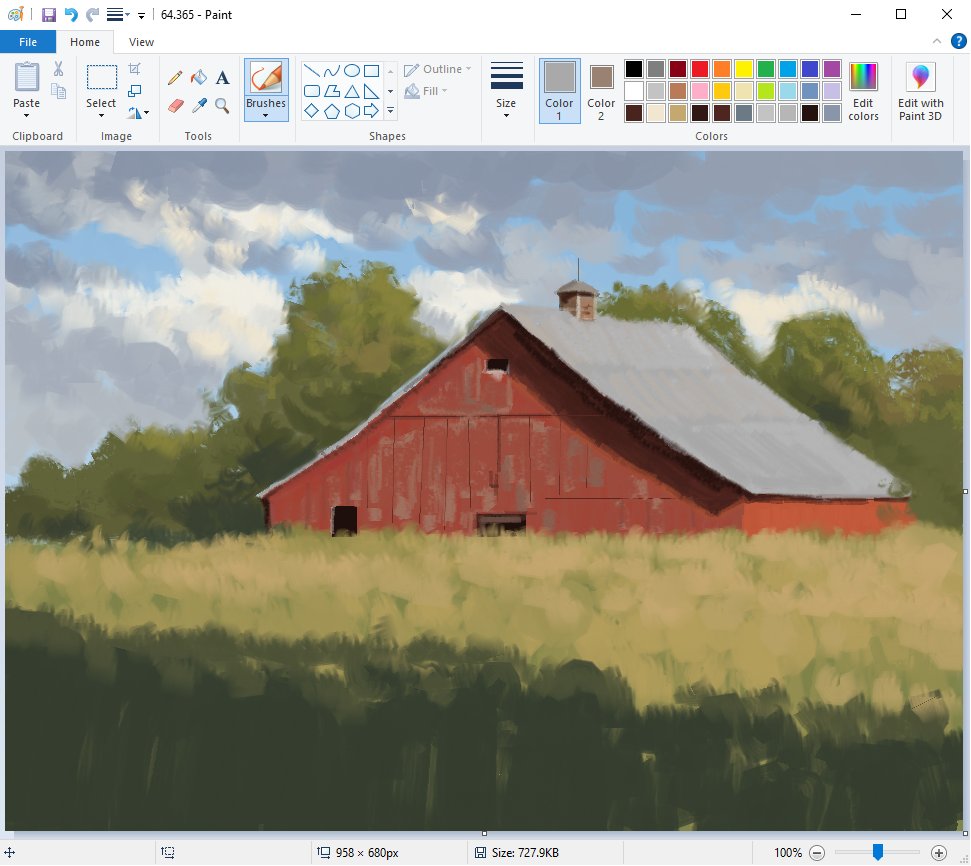
Task: Select the Eraser tool
Action: (x=175, y=105)
